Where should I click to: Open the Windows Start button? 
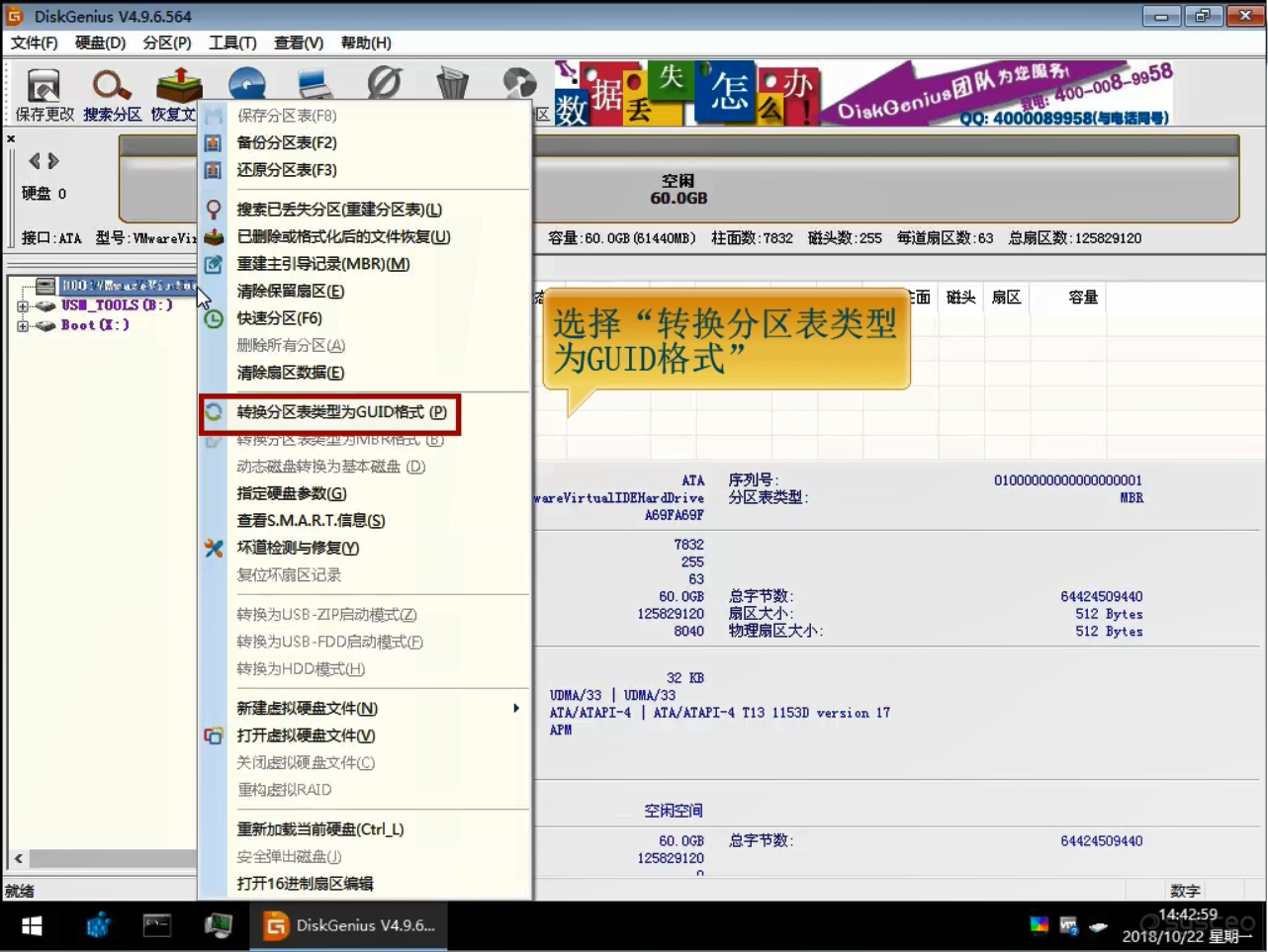tap(32, 926)
